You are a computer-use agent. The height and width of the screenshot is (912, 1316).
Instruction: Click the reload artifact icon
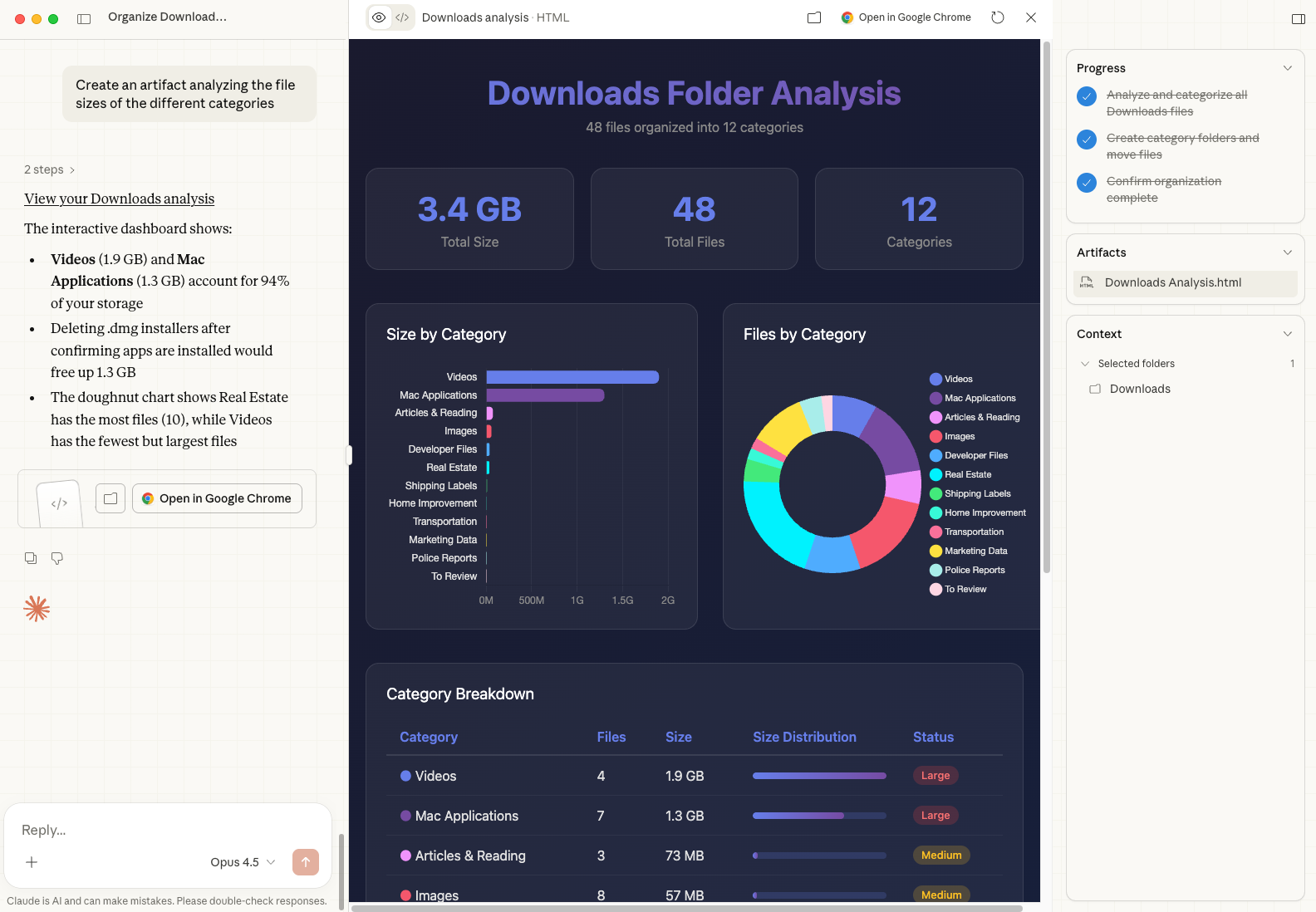pos(998,17)
